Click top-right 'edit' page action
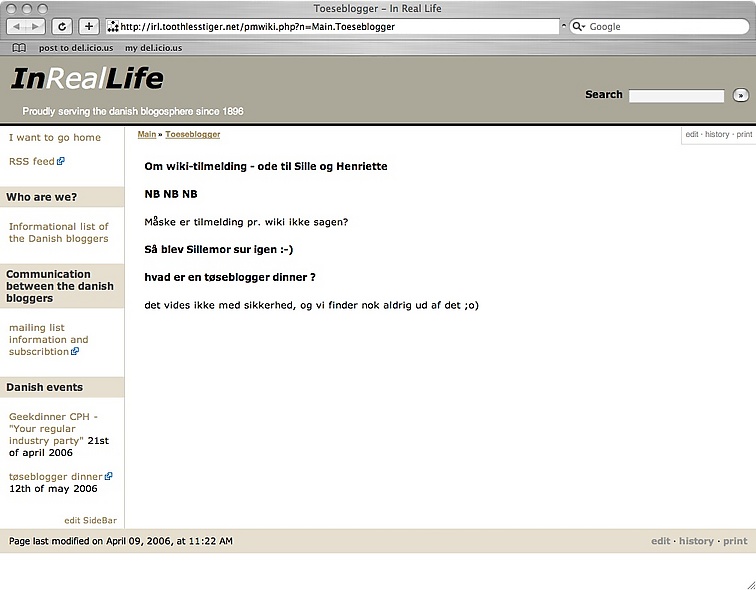Screen dimensions: 756x590 pyautogui.click(x=692, y=134)
